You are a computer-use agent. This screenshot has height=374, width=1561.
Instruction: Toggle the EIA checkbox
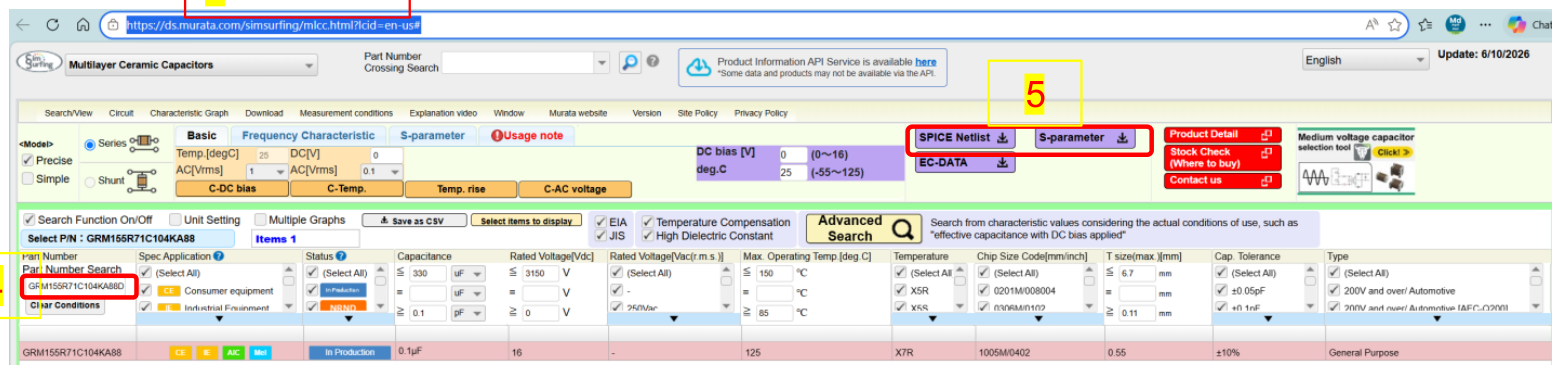point(600,222)
